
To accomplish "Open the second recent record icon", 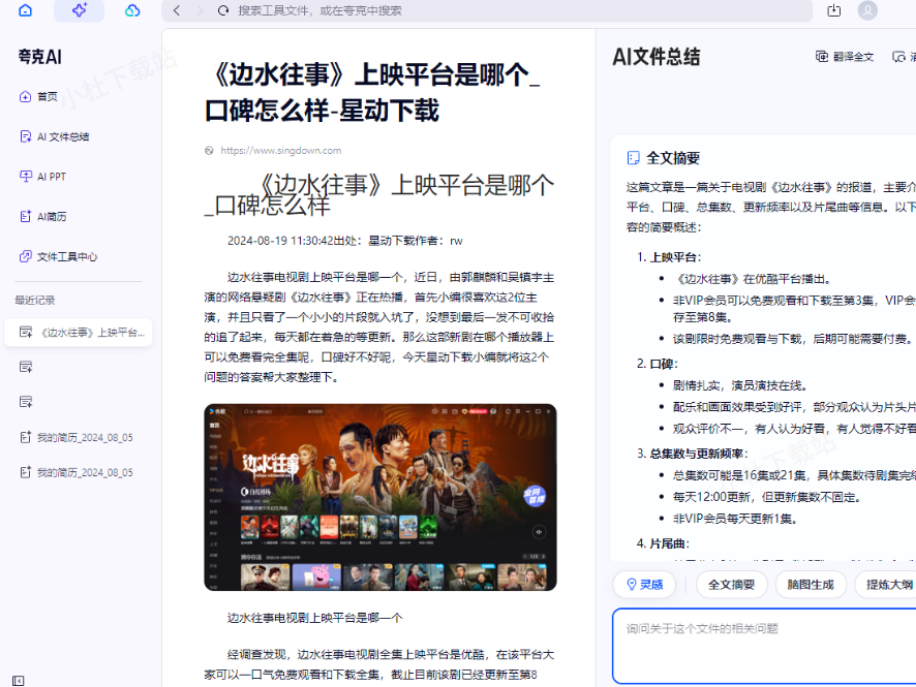I will [26, 367].
